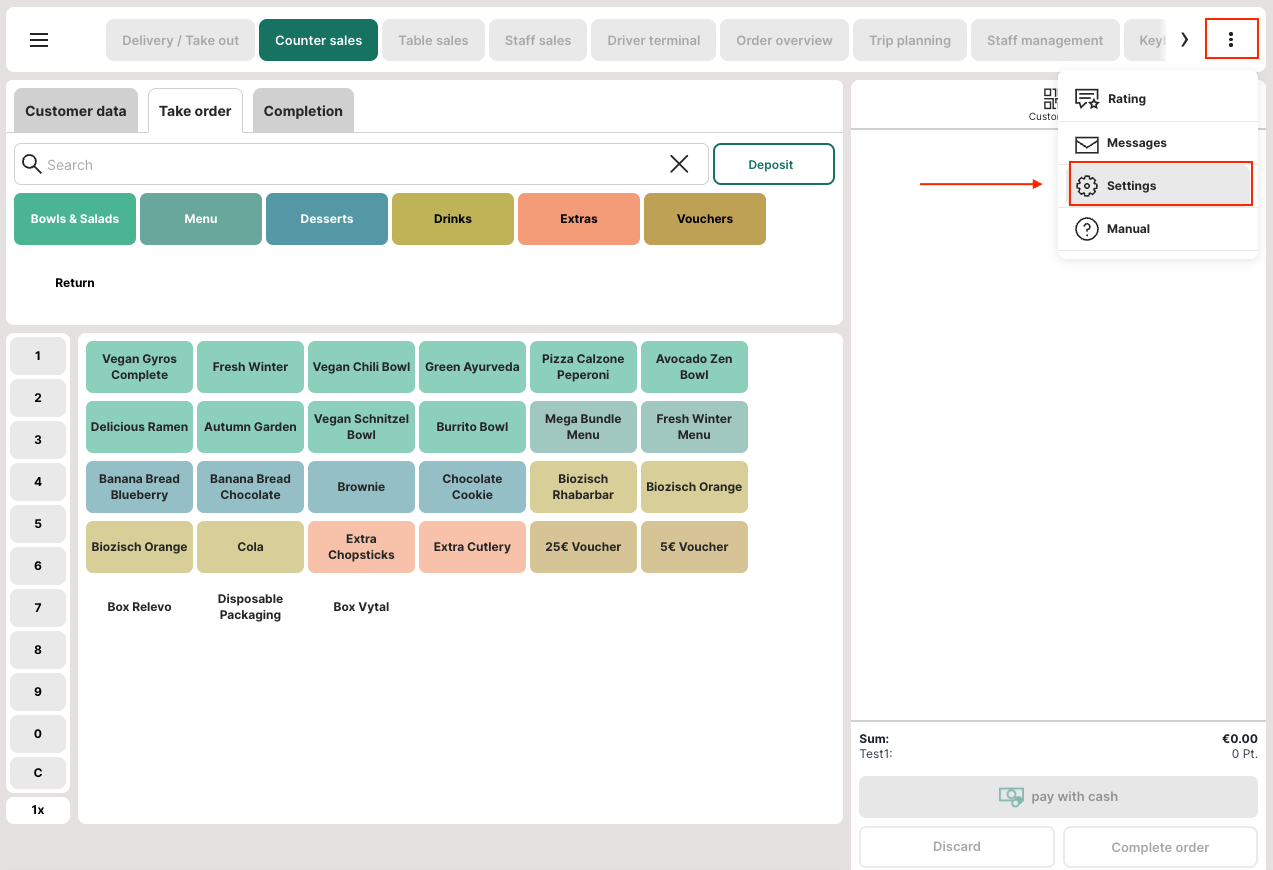Click the Return button

coord(75,283)
